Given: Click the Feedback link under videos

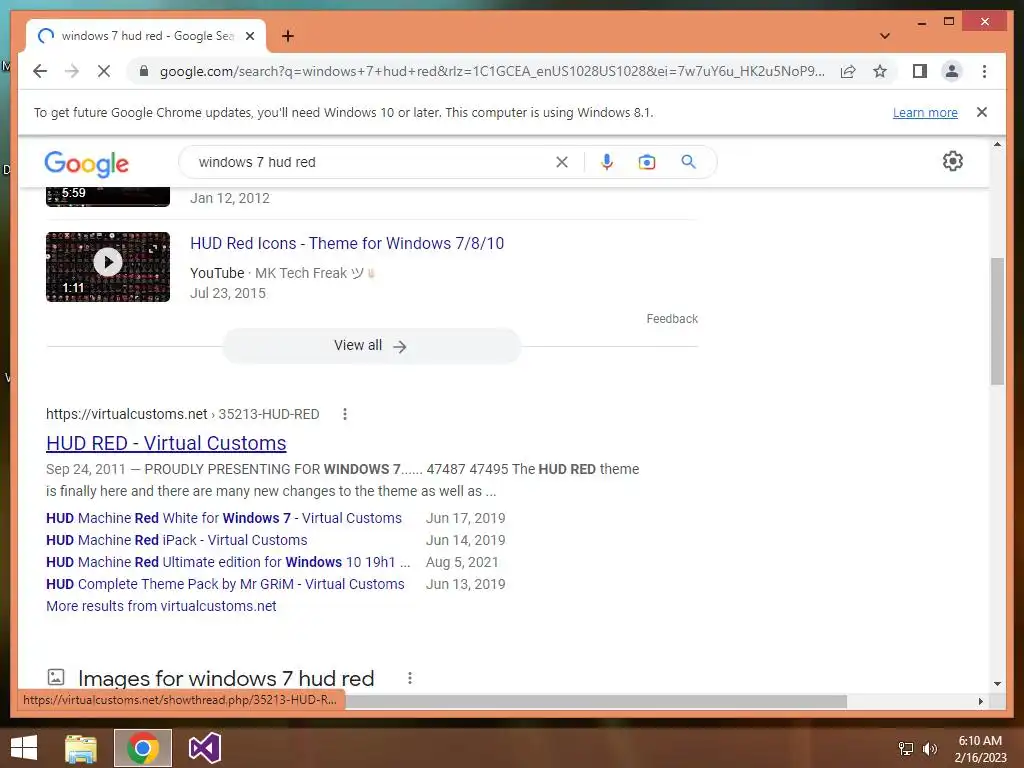Looking at the screenshot, I should tap(672, 319).
